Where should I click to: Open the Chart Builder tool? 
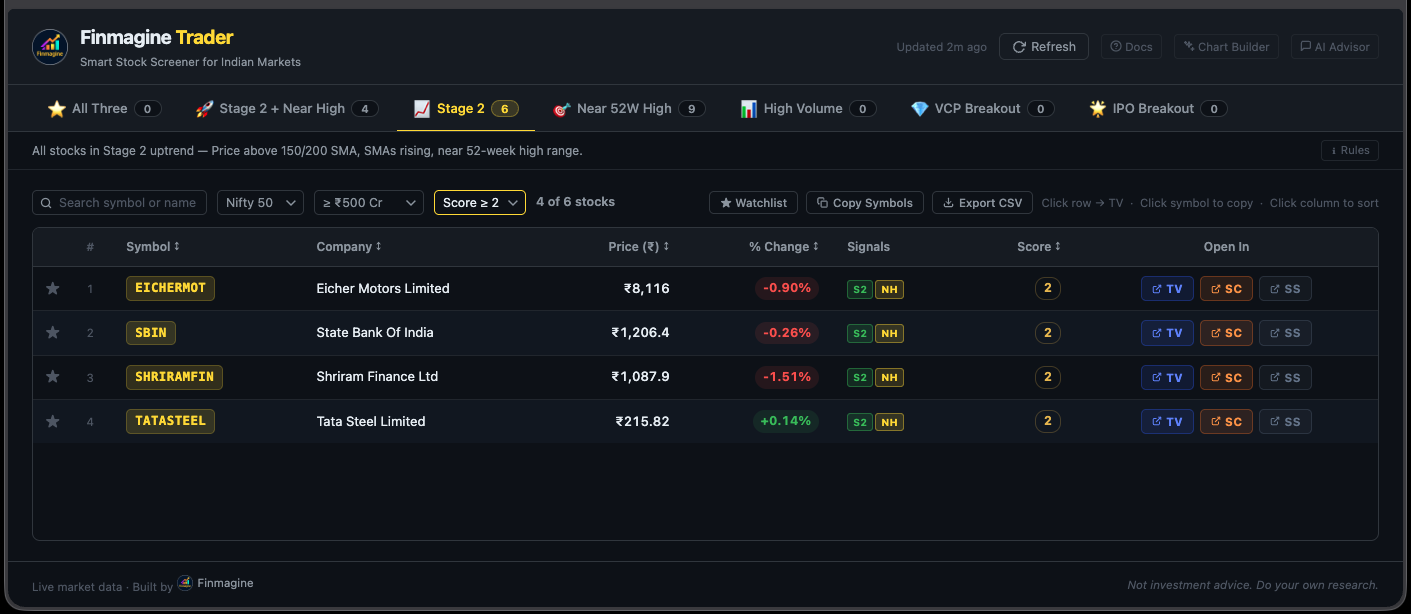(1226, 46)
